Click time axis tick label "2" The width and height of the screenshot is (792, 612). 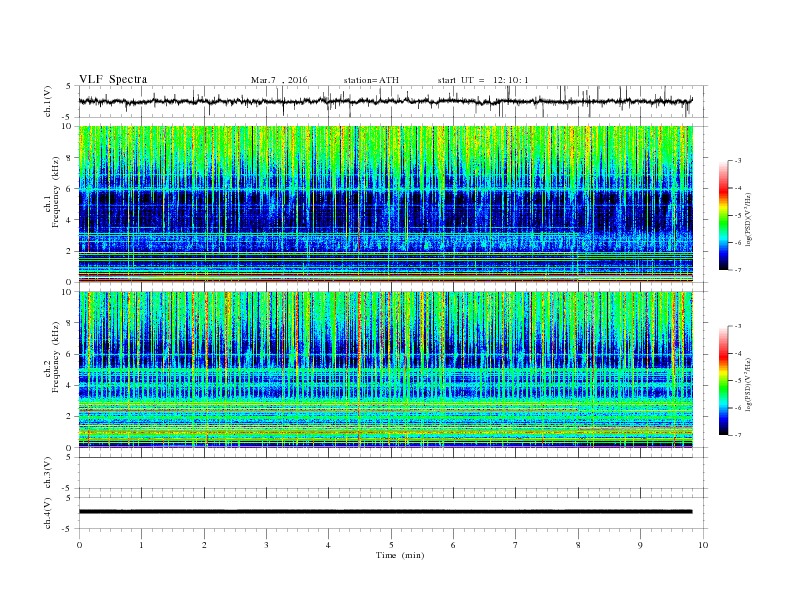click(x=204, y=545)
